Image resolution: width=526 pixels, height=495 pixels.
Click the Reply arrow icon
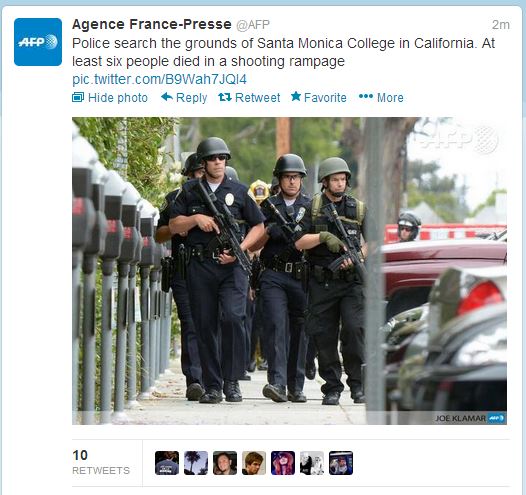(167, 97)
